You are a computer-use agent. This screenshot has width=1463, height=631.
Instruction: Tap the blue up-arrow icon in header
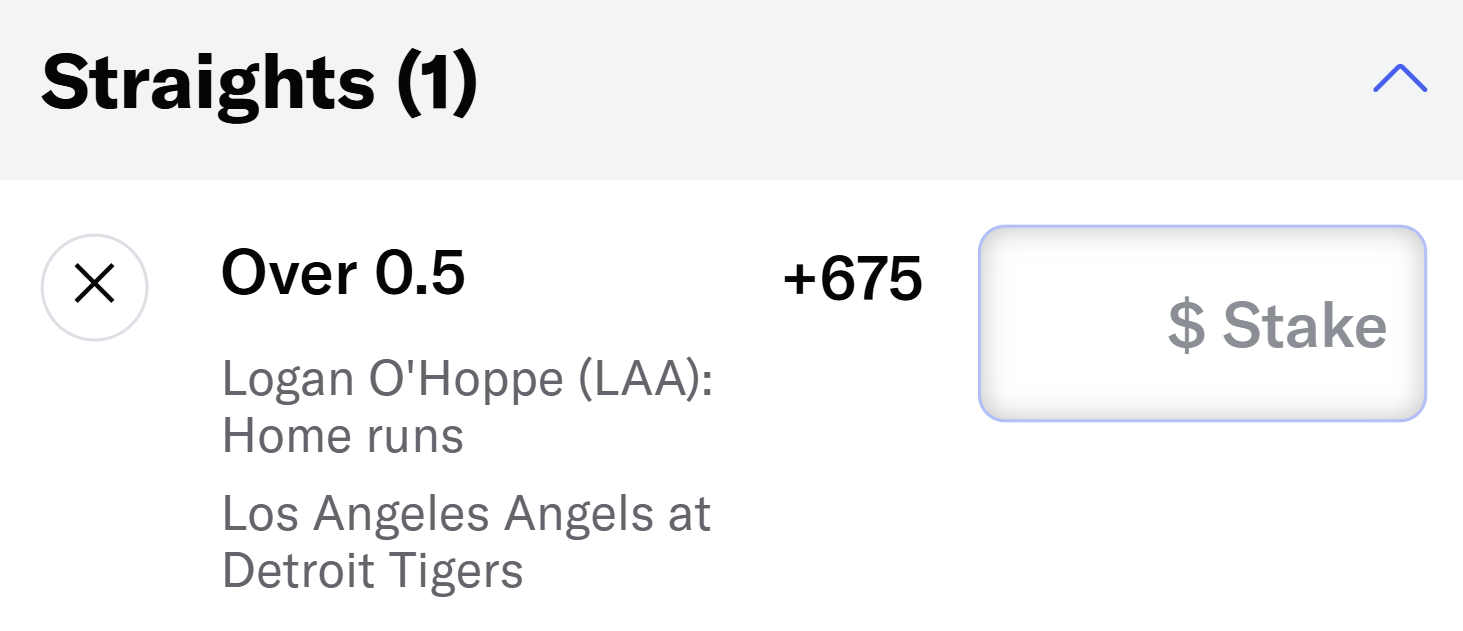coord(1400,79)
